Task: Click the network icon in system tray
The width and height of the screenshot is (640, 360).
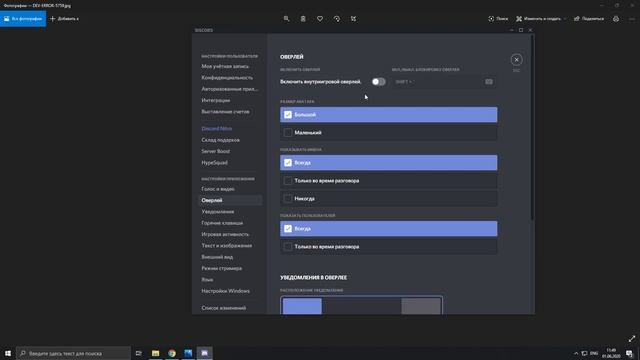Action: click(x=584, y=353)
